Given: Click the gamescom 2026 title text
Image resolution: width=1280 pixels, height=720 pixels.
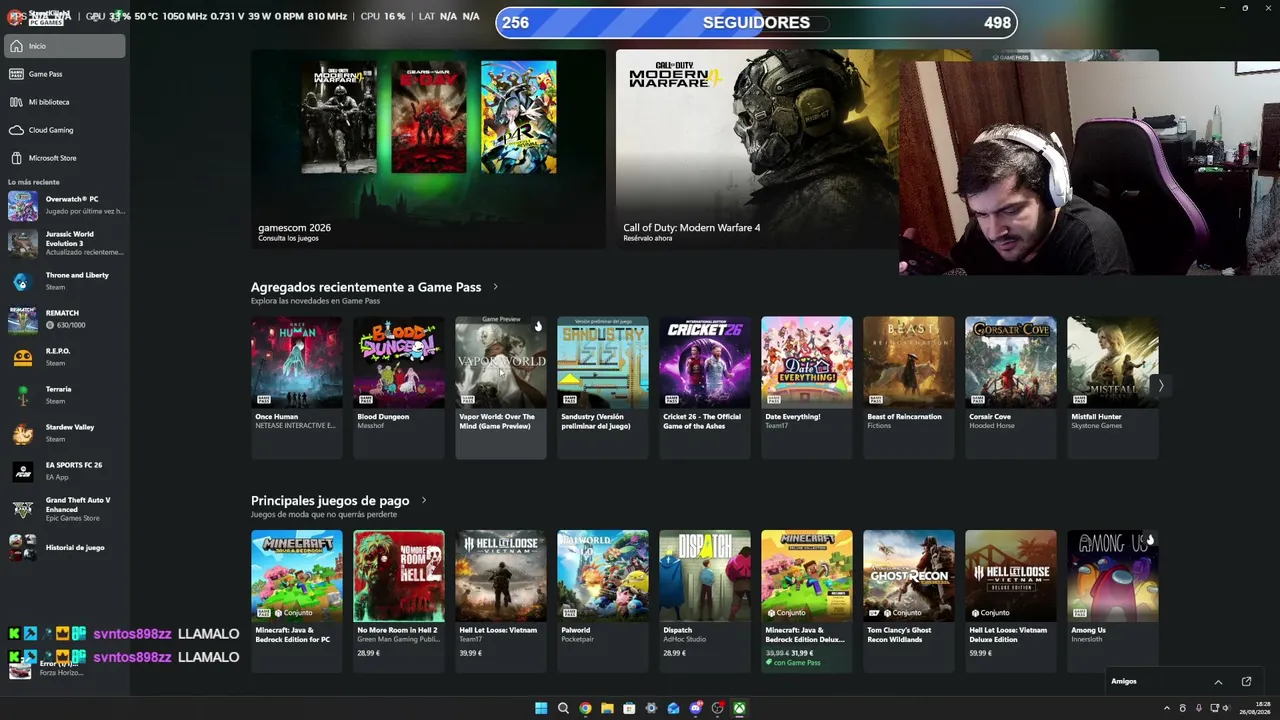Looking at the screenshot, I should [294, 228].
